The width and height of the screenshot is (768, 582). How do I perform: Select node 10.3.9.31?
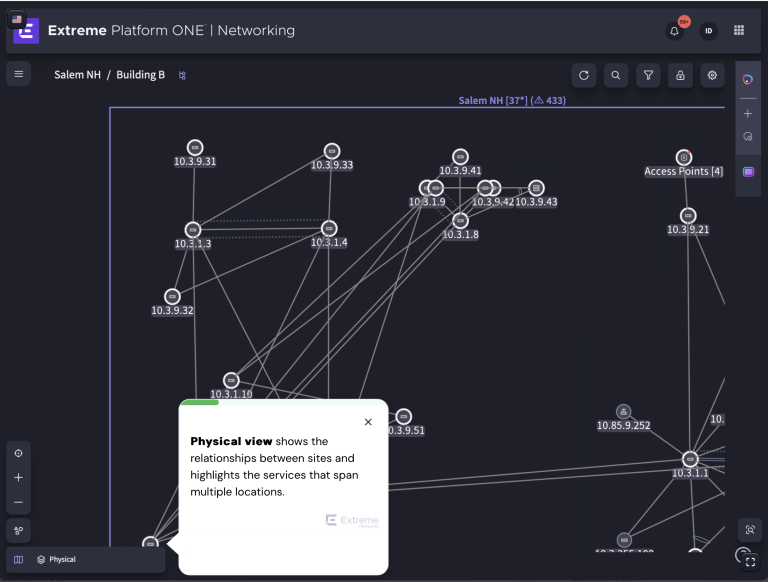pos(195,147)
